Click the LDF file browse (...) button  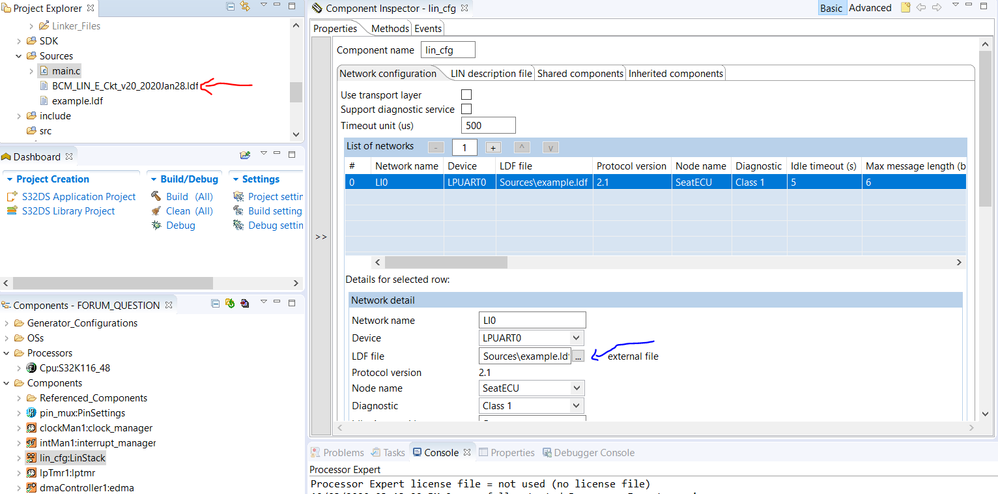coord(578,356)
